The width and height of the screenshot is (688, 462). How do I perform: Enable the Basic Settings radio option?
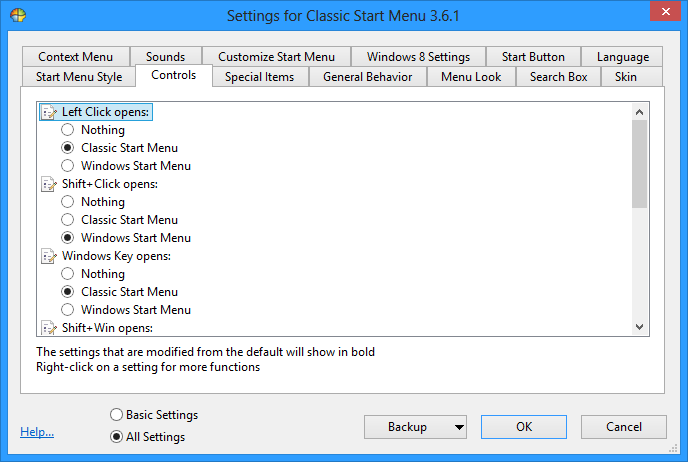coord(117,415)
